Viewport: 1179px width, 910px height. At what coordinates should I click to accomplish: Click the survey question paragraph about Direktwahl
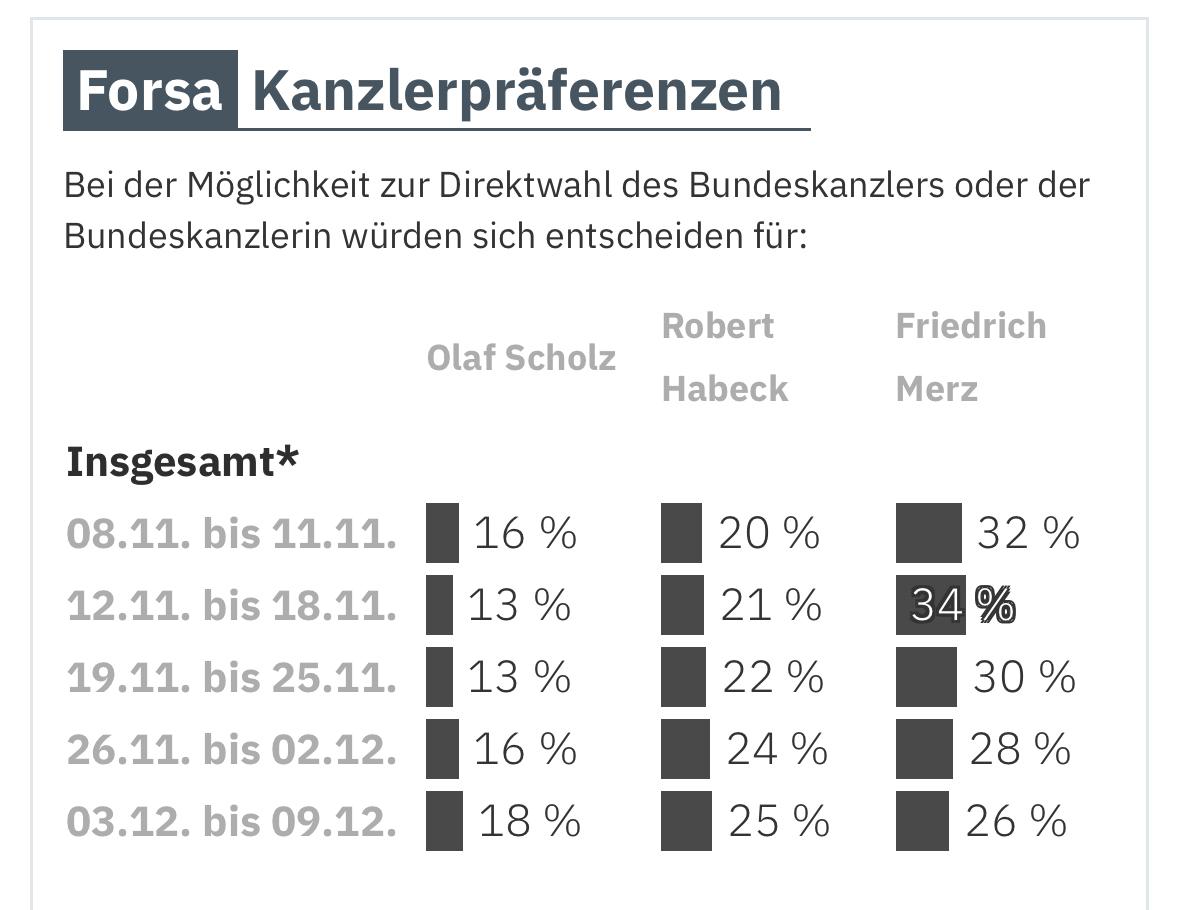click(x=576, y=211)
